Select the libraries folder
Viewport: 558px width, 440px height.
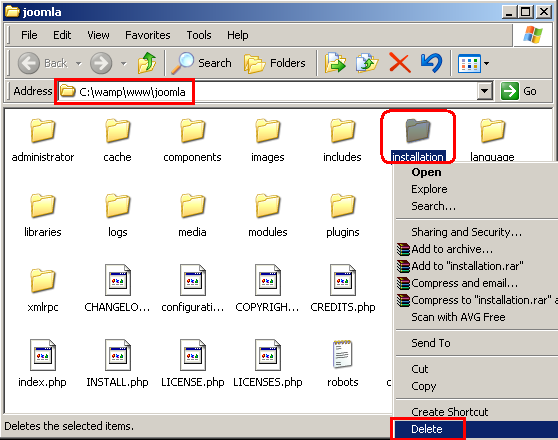[43, 216]
